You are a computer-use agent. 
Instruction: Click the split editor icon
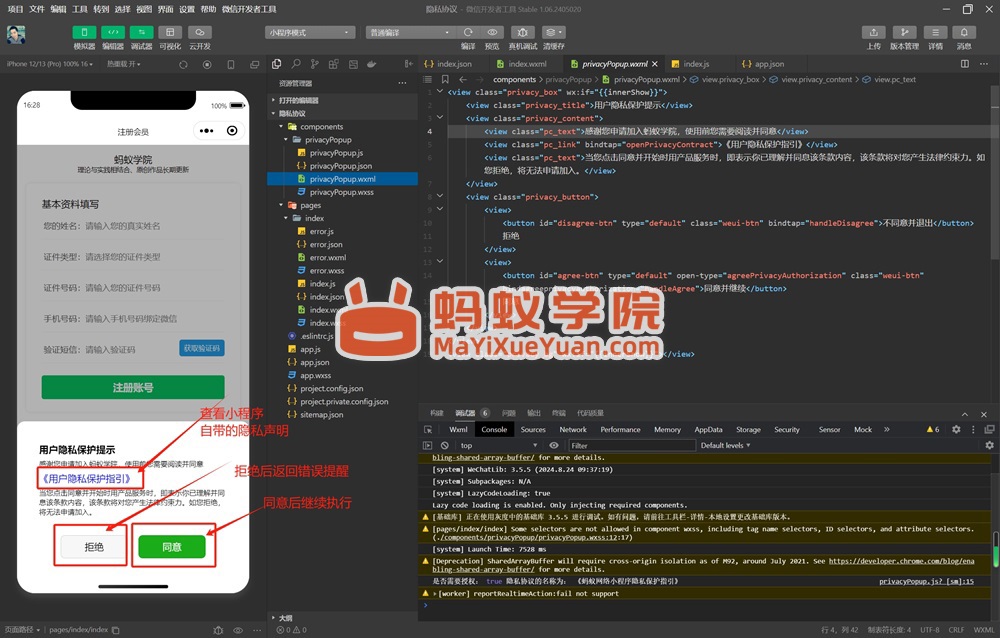point(965,64)
